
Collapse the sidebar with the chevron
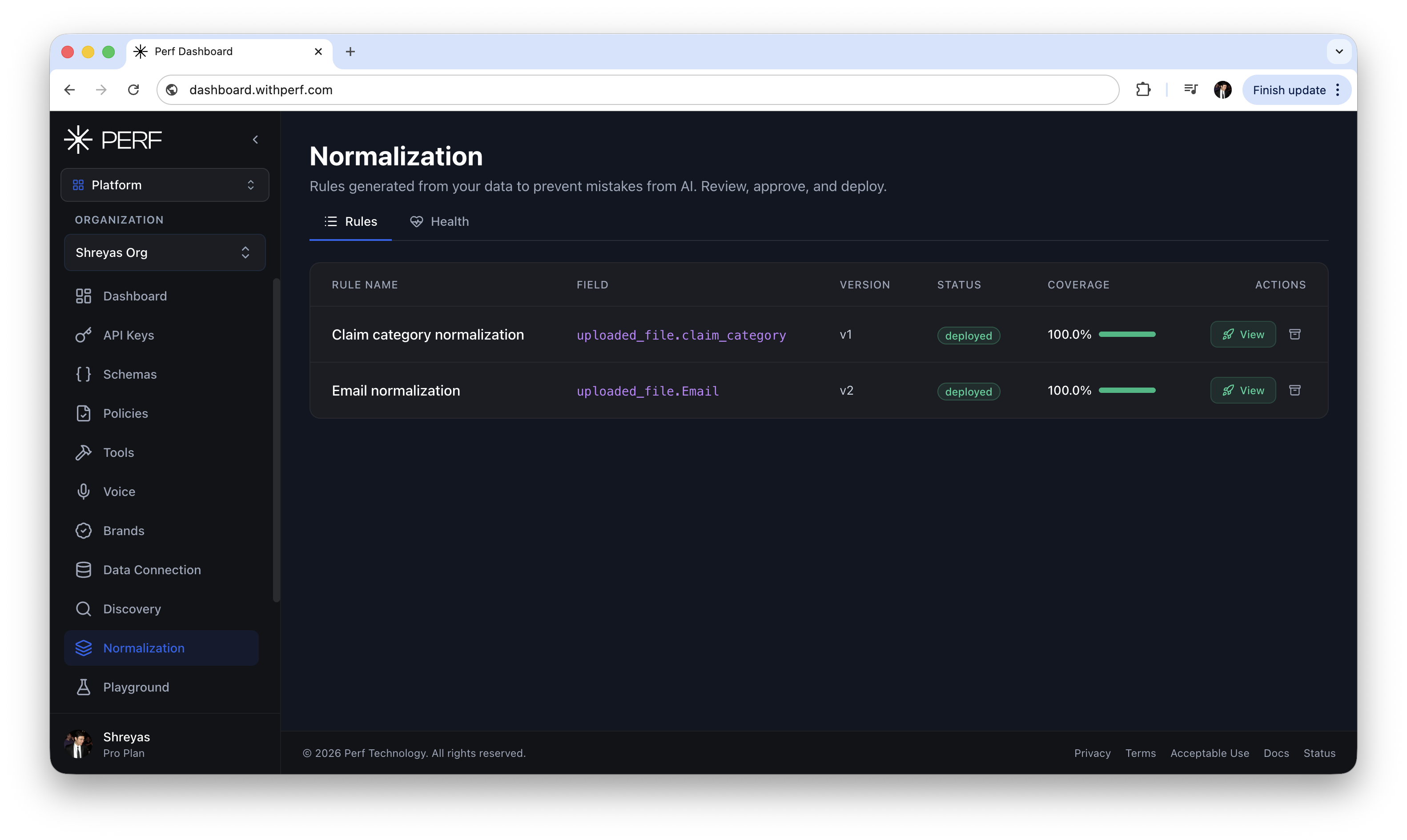pyautogui.click(x=255, y=139)
